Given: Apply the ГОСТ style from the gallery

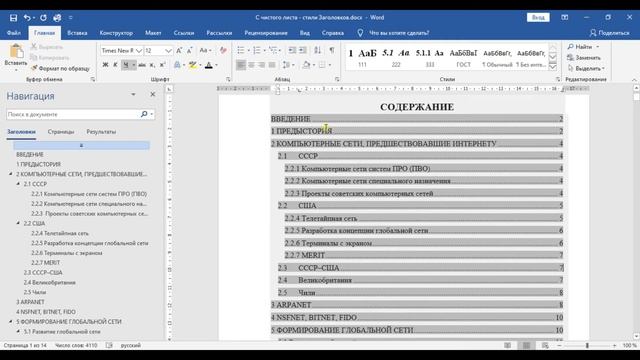Looking at the screenshot, I should pyautogui.click(x=463, y=58).
